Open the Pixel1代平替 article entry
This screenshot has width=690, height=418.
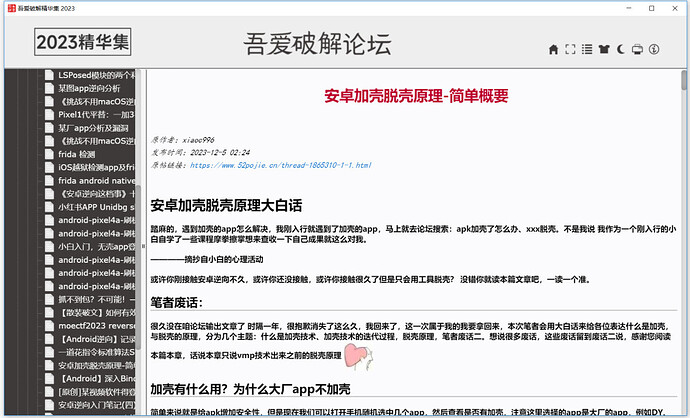tap(97, 114)
